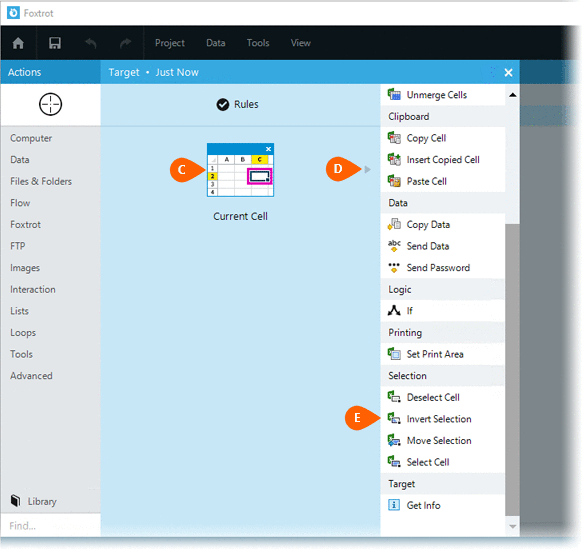Image resolution: width=584 pixels, height=559 pixels.
Task: Select the crosshair target selector icon
Action: click(50, 104)
